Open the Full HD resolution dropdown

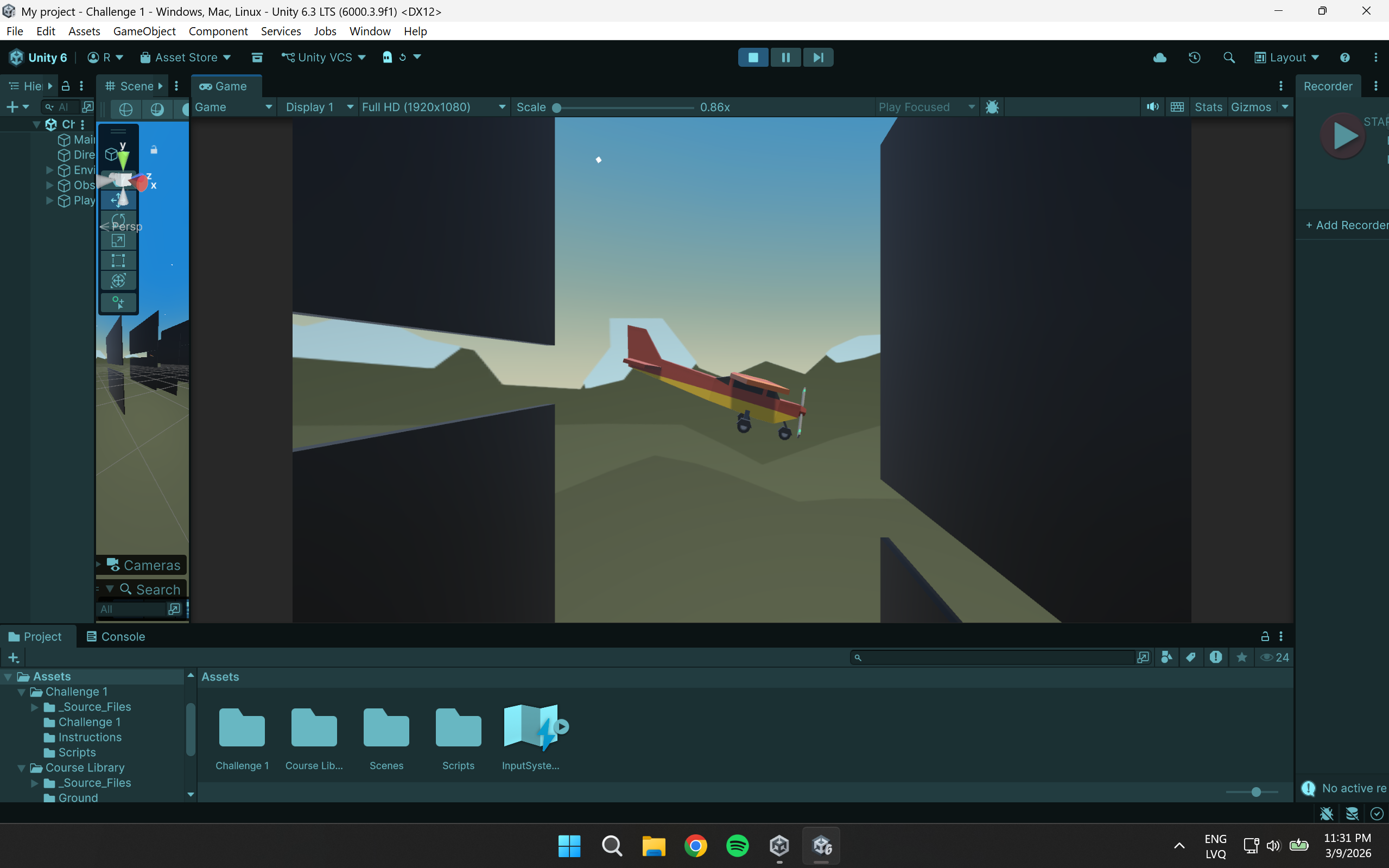tap(433, 107)
